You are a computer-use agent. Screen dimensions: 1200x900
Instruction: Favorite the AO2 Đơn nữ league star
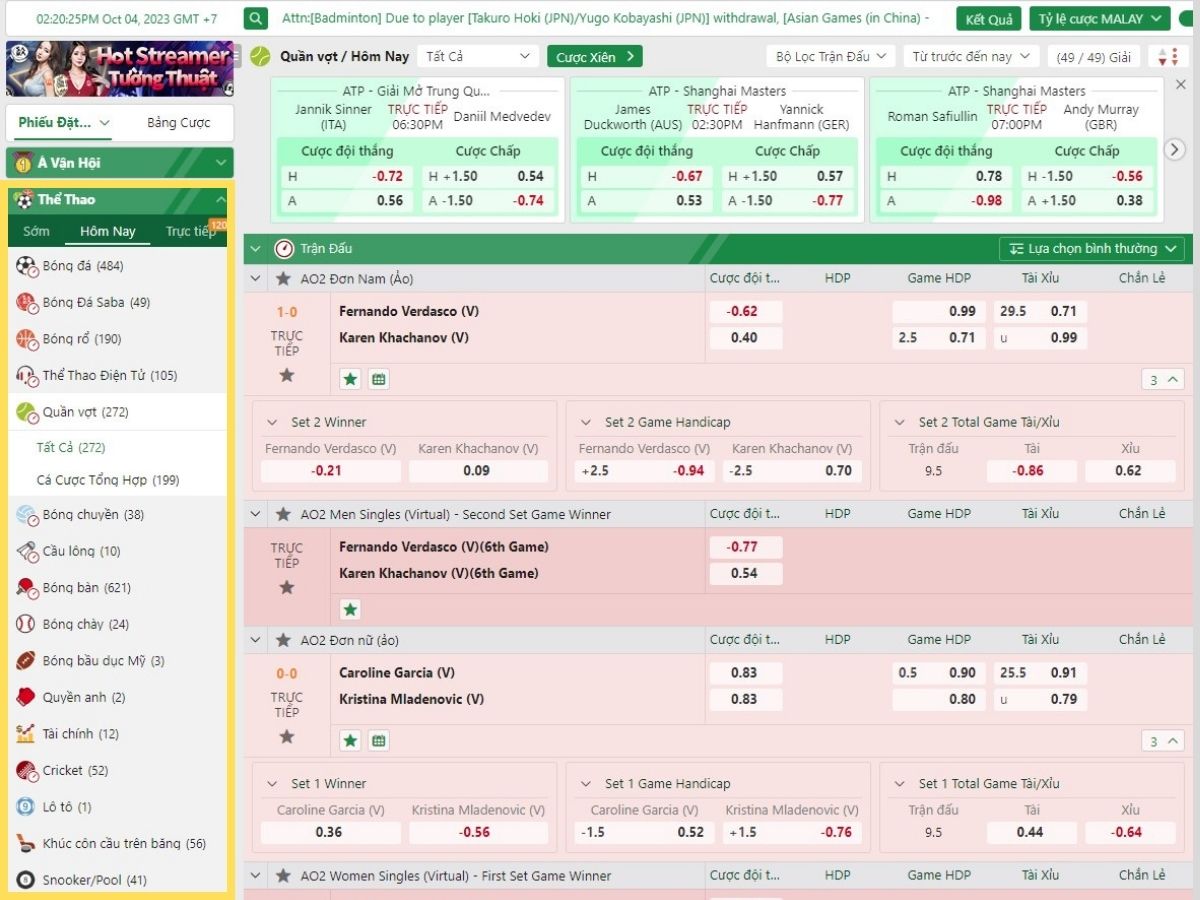pos(283,640)
